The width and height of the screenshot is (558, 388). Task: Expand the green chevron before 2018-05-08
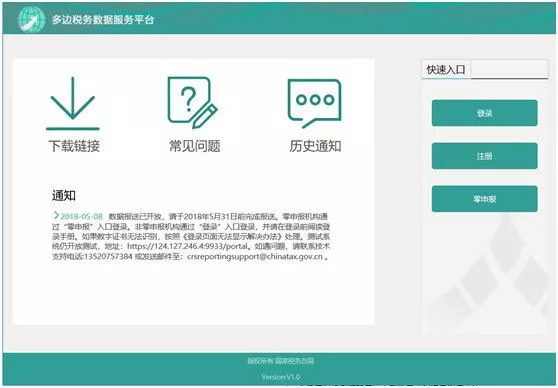point(56,215)
